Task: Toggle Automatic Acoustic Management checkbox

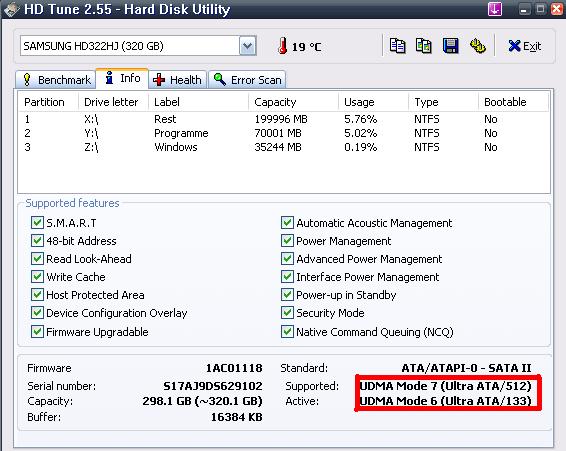Action: pos(287,222)
